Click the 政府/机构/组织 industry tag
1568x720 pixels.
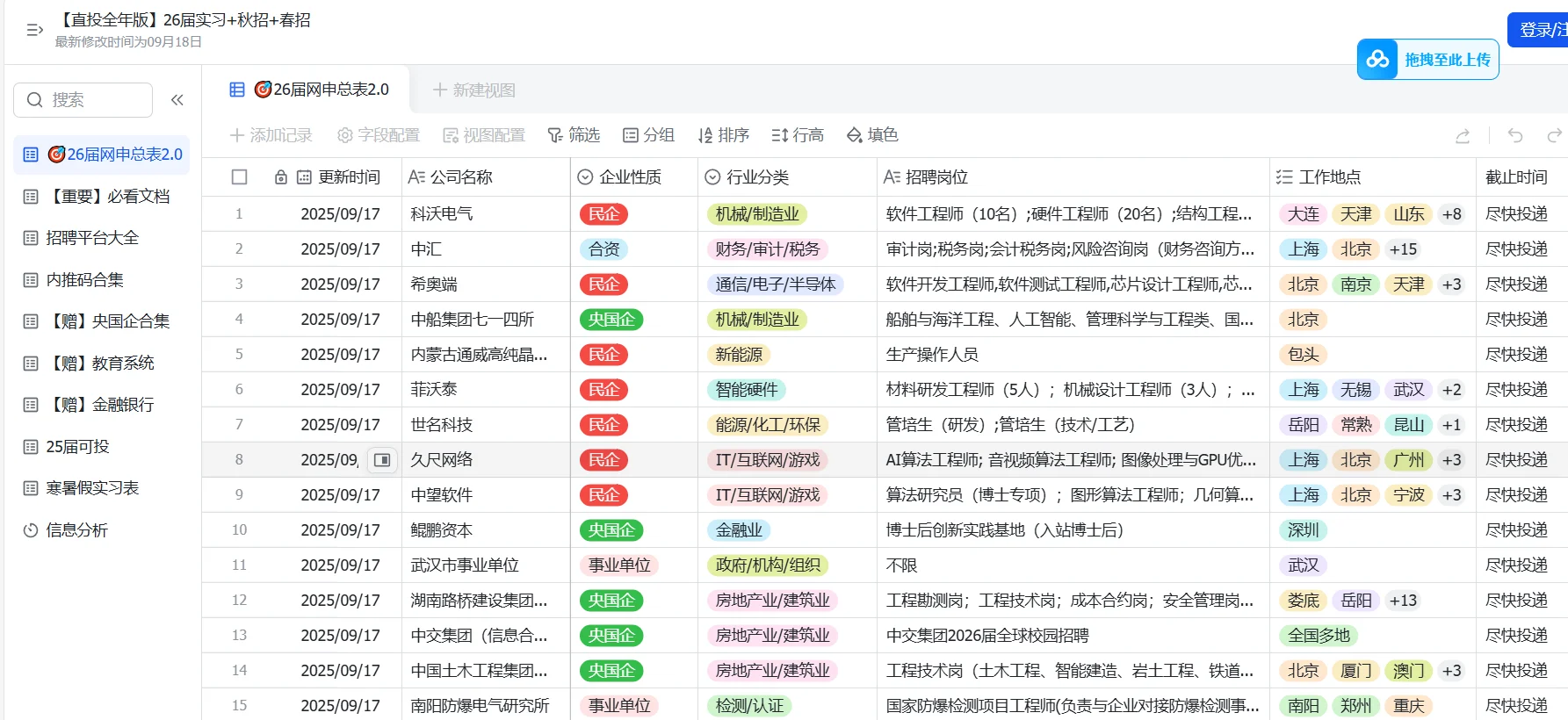click(x=768, y=565)
